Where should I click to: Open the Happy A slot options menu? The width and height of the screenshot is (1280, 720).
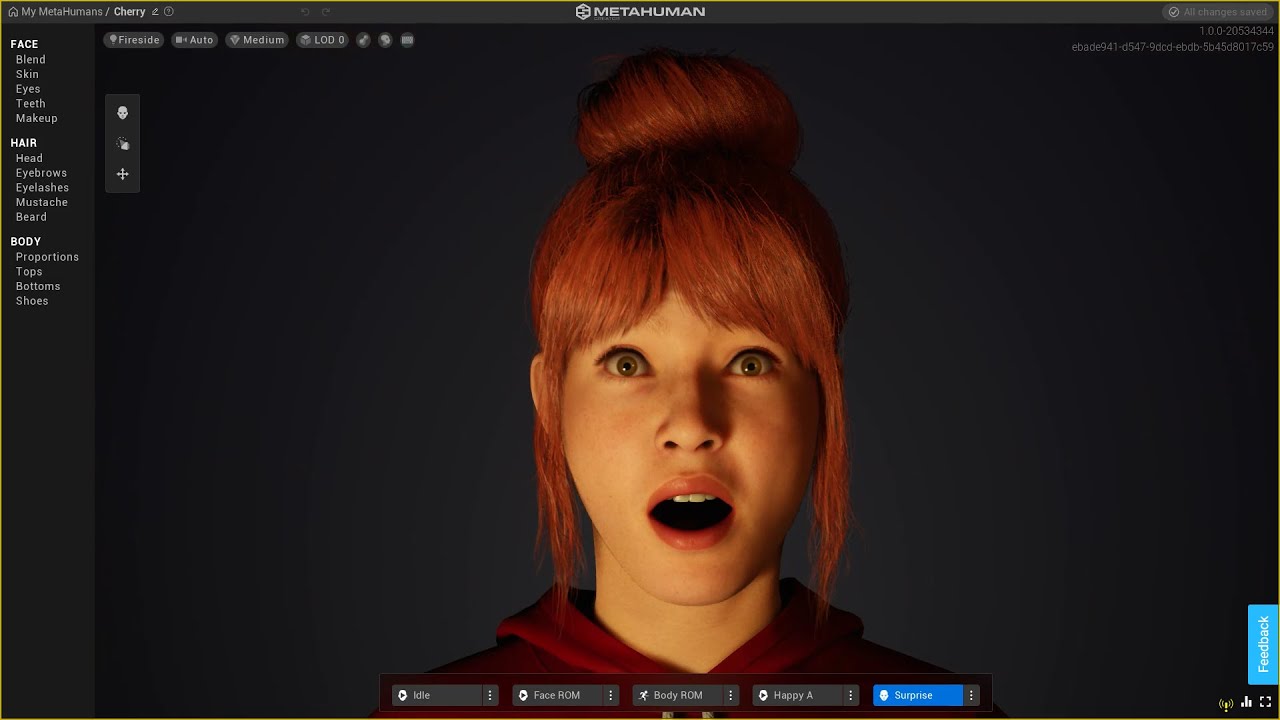tap(851, 695)
